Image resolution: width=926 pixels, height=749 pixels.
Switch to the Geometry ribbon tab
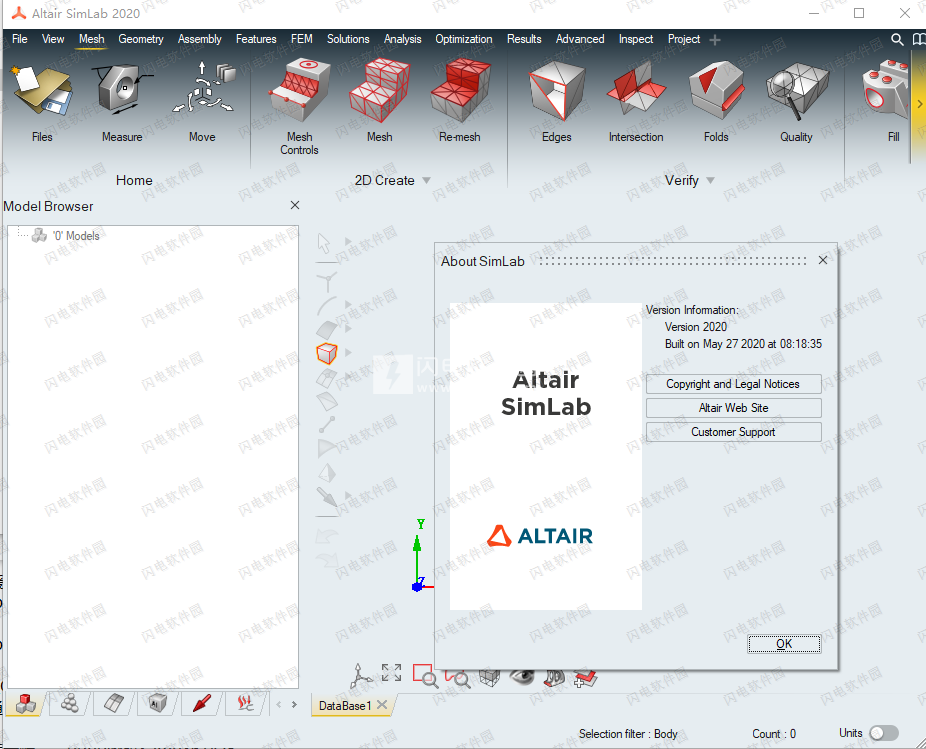pos(141,39)
